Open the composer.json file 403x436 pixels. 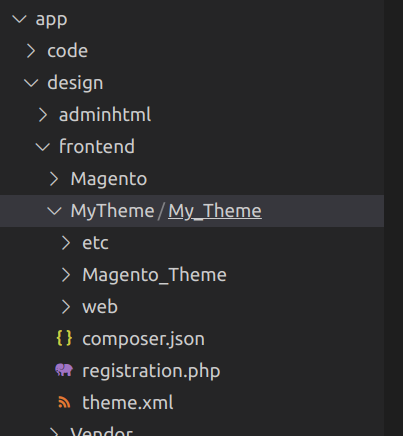[143, 339]
